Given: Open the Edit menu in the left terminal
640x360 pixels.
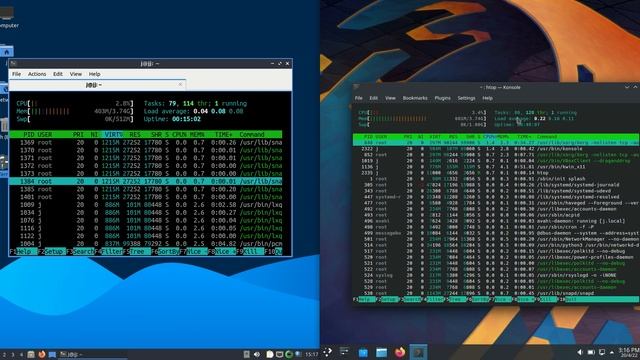Looking at the screenshot, I should point(58,74).
